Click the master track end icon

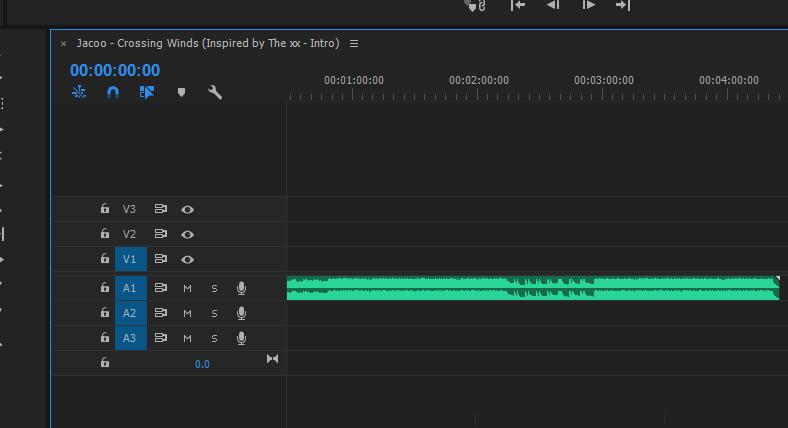click(272, 359)
